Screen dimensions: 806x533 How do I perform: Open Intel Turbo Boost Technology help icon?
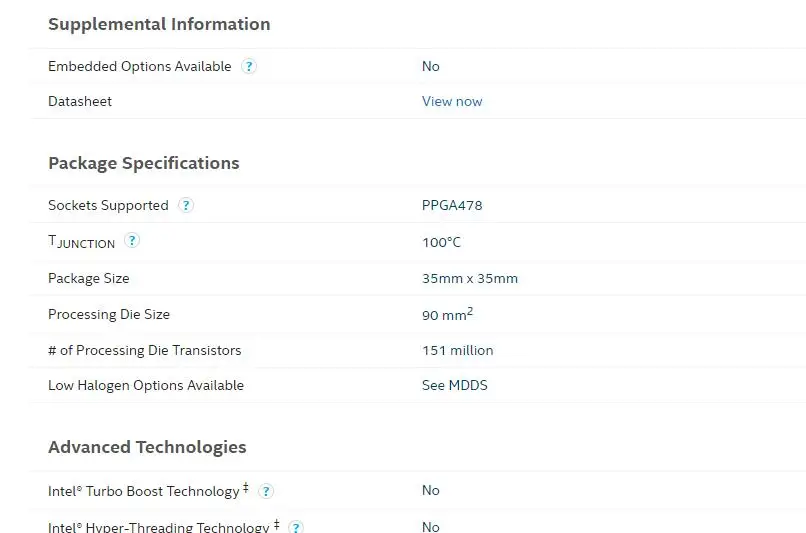click(266, 491)
